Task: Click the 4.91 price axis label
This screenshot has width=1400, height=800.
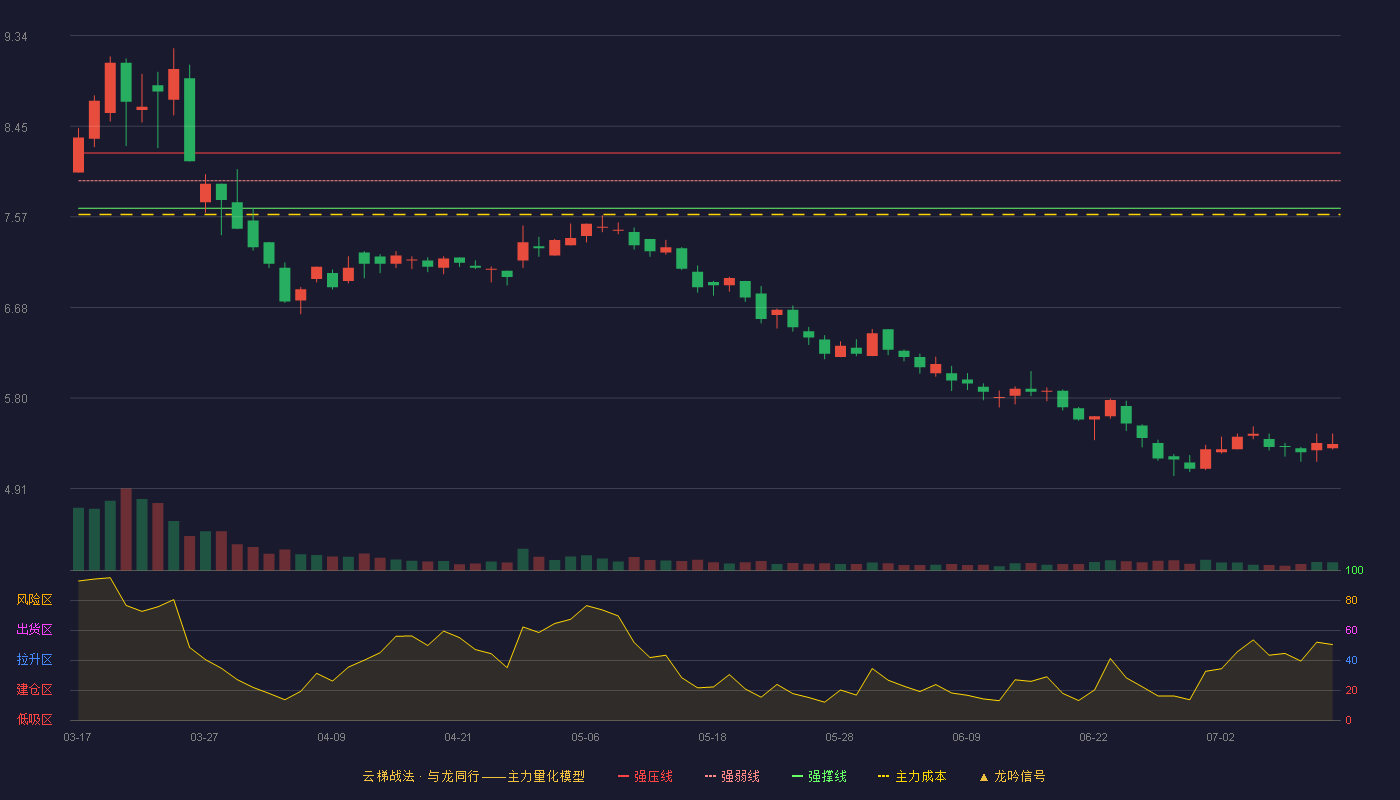Action: [x=15, y=490]
